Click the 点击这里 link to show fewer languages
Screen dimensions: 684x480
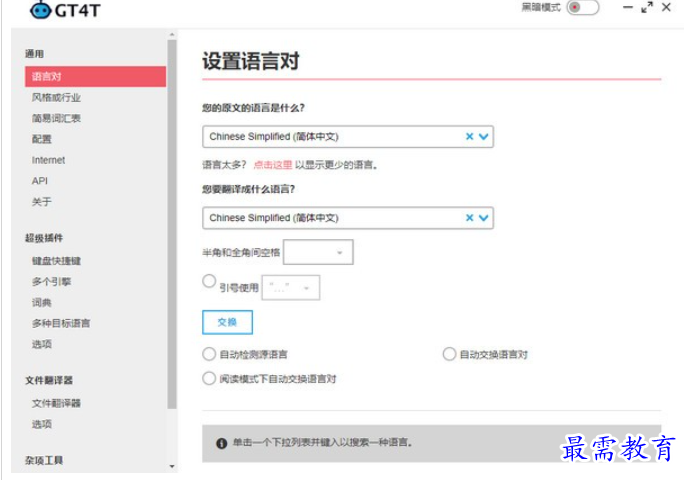(x=273, y=165)
